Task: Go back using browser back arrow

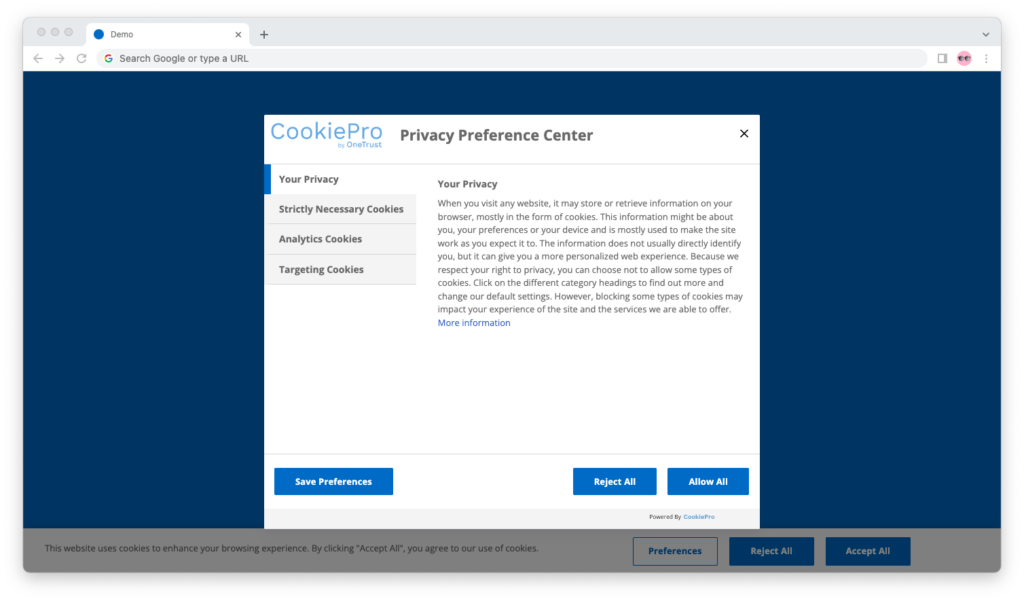Action: [38, 58]
